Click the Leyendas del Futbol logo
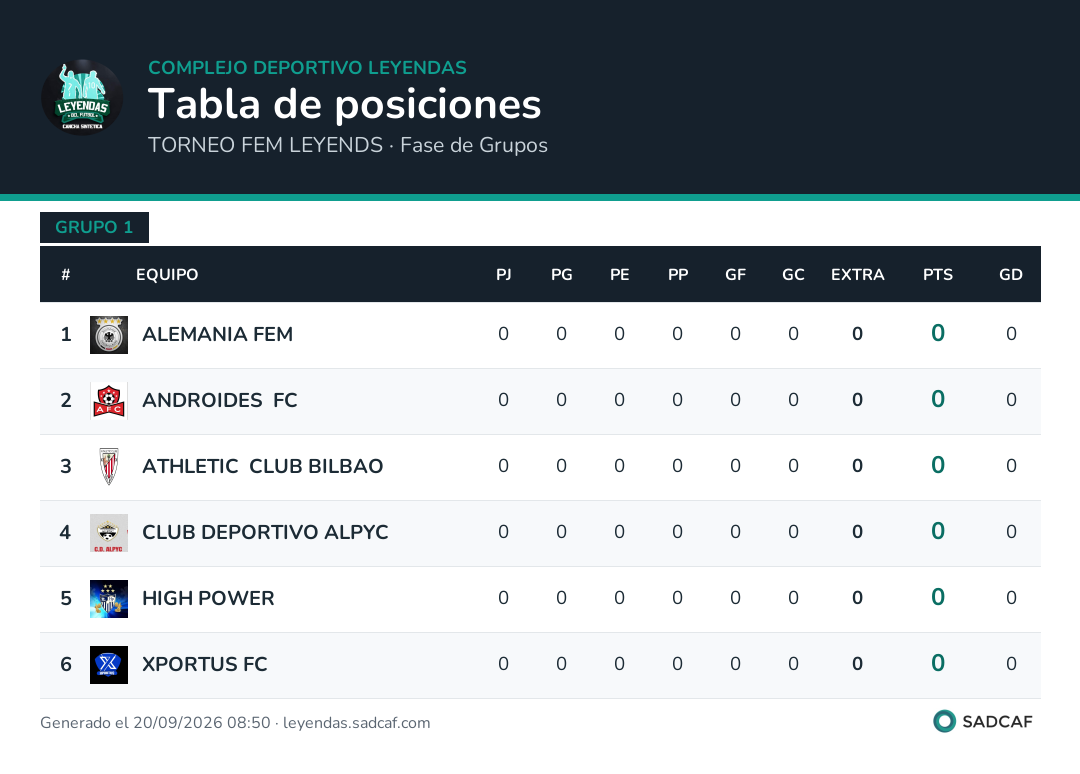Viewport: 1080px width, 774px height. [x=82, y=97]
